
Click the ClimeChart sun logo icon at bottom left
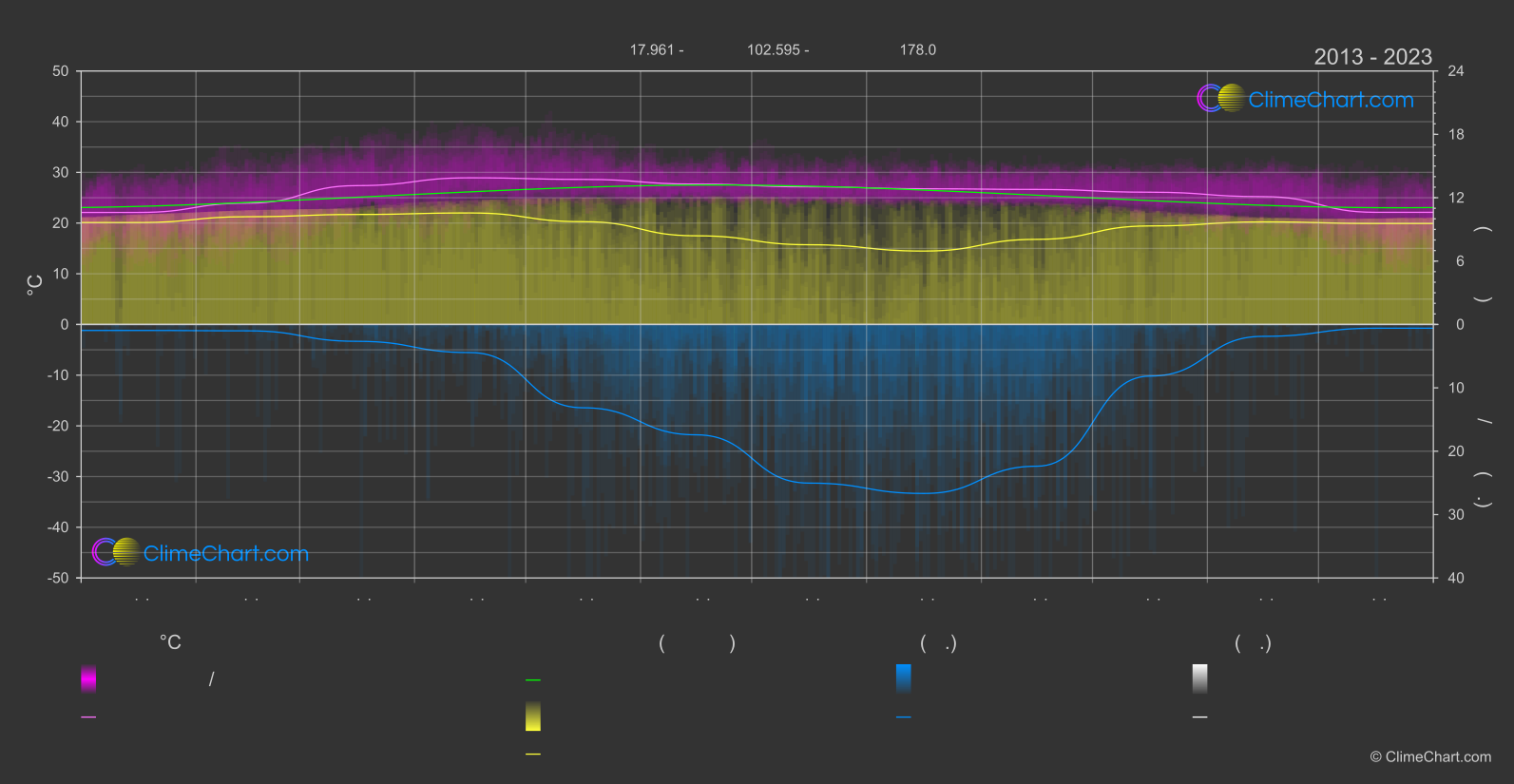(x=116, y=552)
